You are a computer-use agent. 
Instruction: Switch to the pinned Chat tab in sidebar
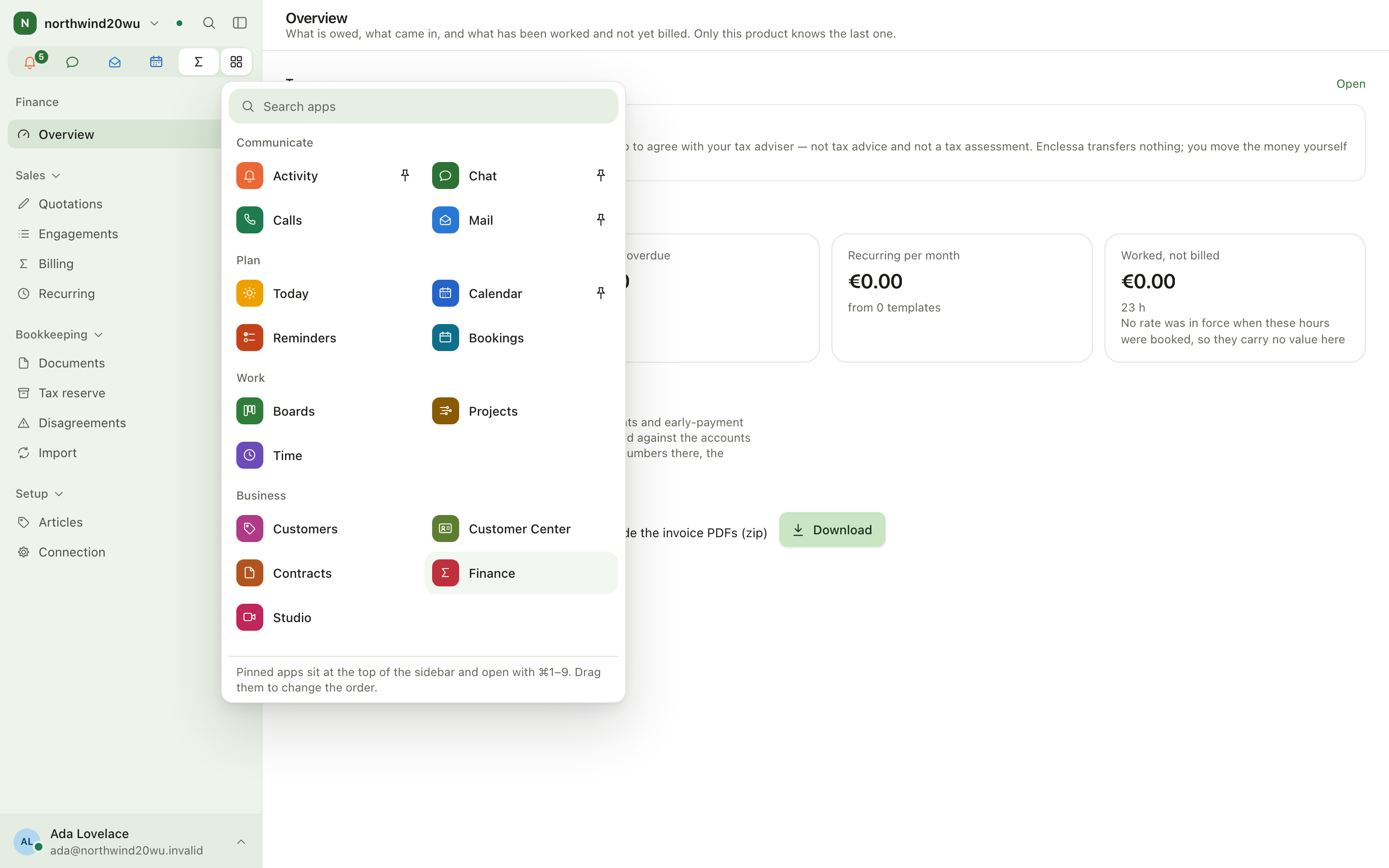[72, 62]
